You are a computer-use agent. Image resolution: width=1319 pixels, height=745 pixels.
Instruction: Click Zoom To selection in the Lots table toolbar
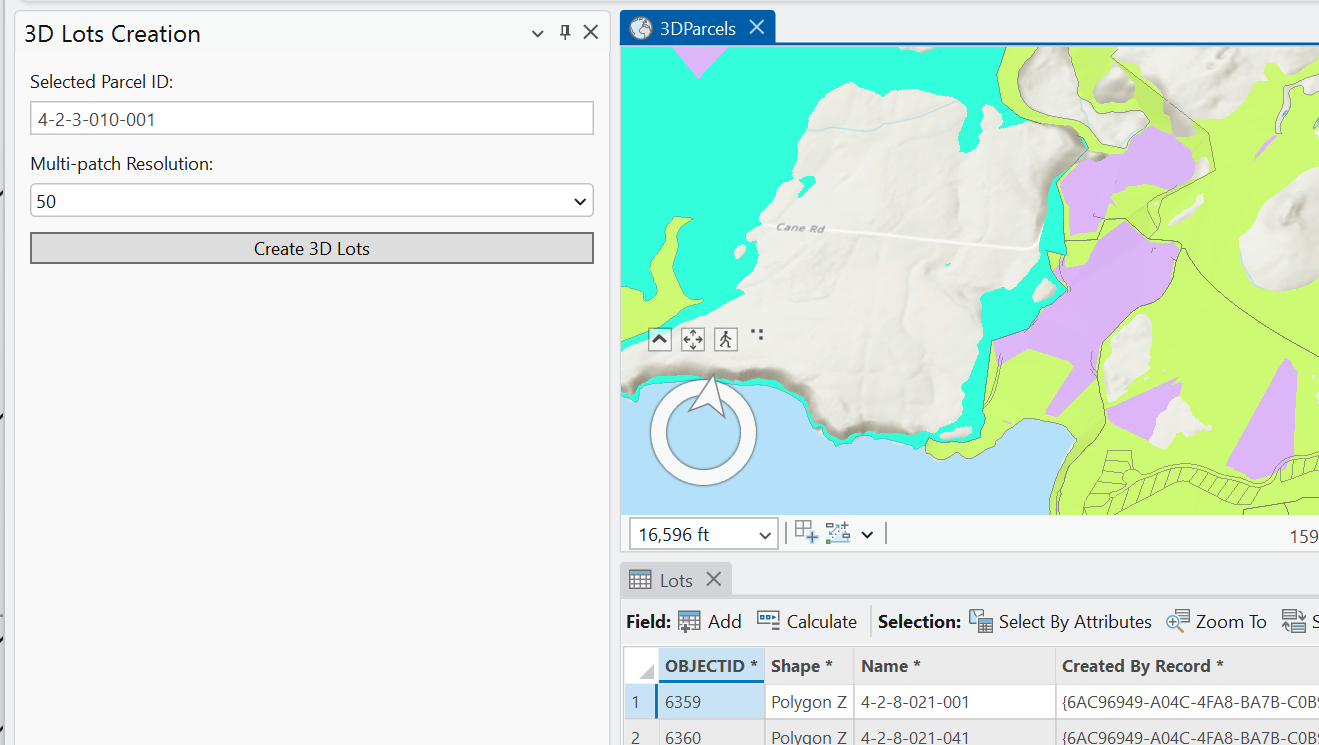click(1216, 621)
